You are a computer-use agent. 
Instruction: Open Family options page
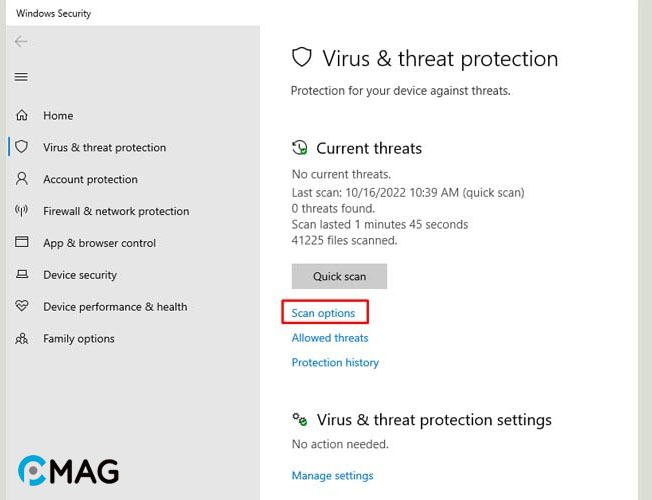(79, 339)
